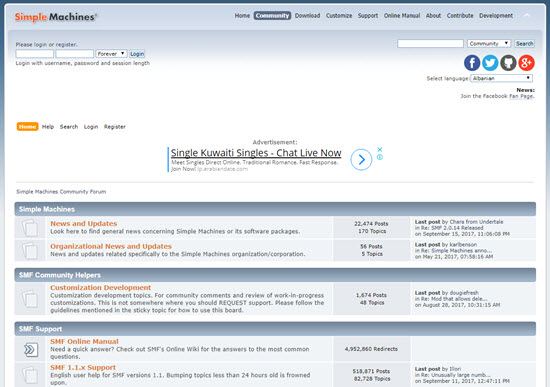The image size is (550, 387).
Task: Click the blue arrow on the advertisement
Action: pyautogui.click(x=361, y=160)
